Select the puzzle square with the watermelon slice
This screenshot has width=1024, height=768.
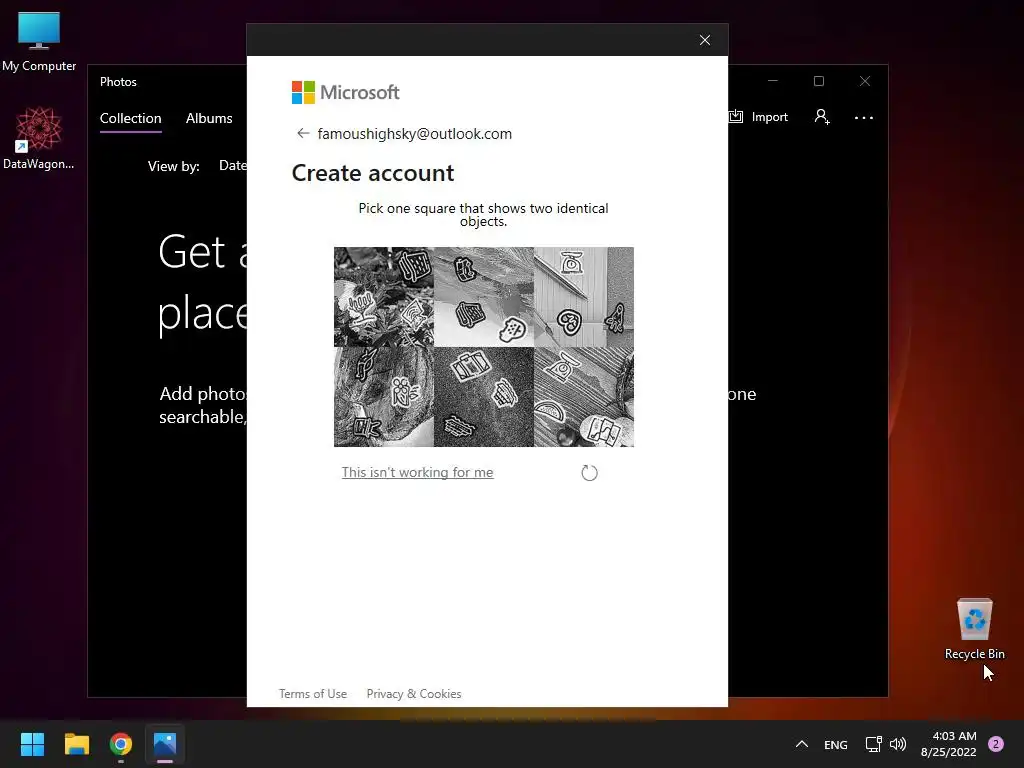click(584, 397)
